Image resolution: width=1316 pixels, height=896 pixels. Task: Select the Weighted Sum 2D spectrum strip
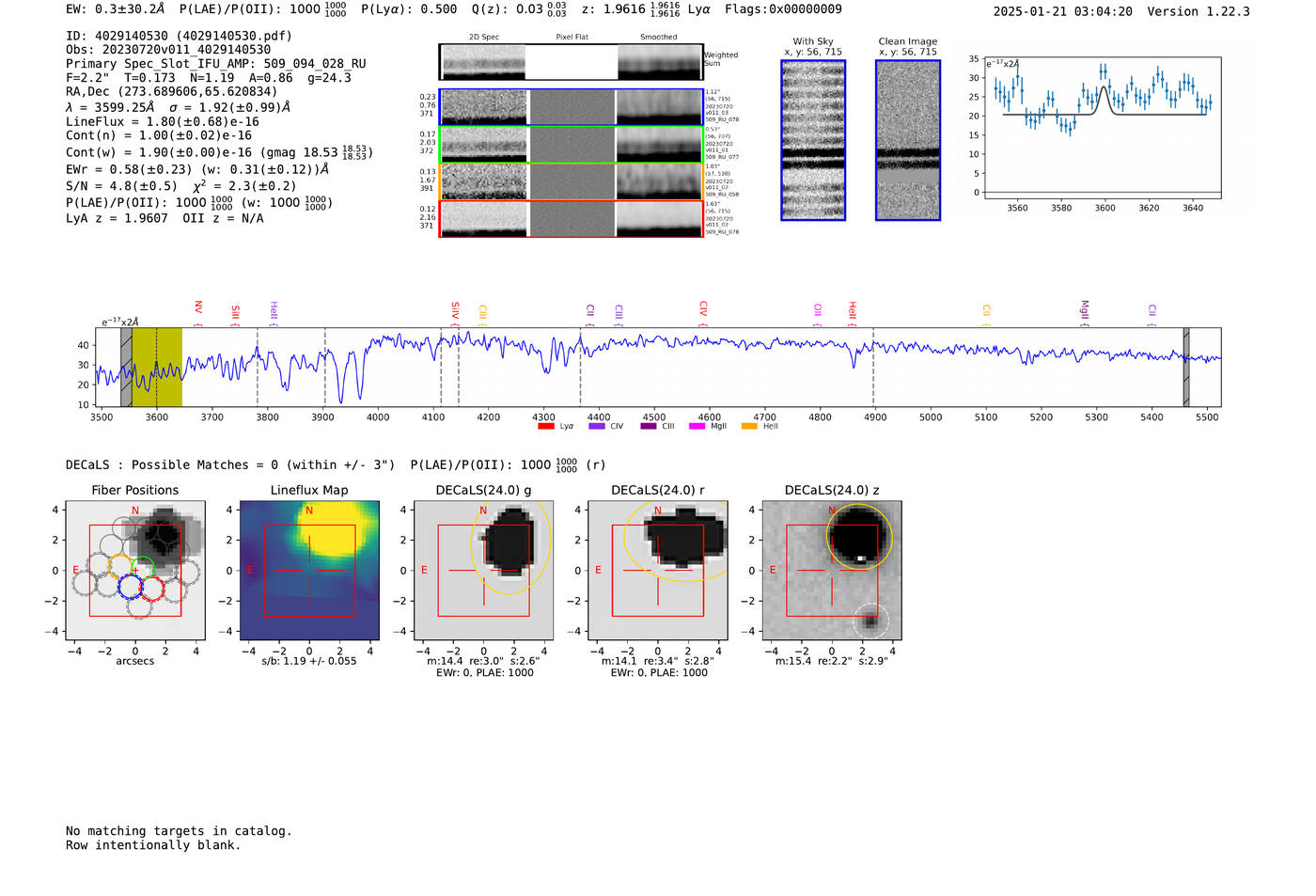[571, 62]
